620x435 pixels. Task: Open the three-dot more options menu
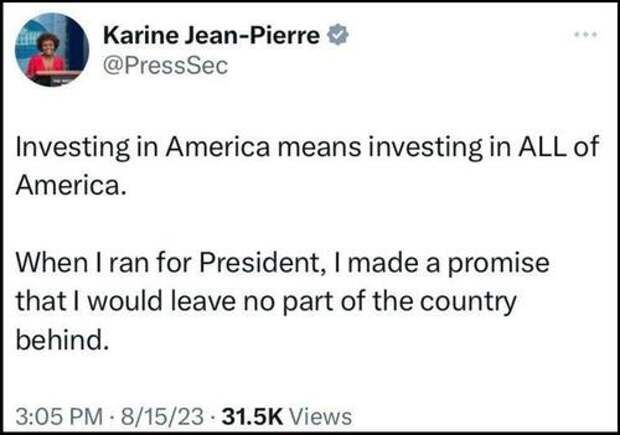click(586, 35)
